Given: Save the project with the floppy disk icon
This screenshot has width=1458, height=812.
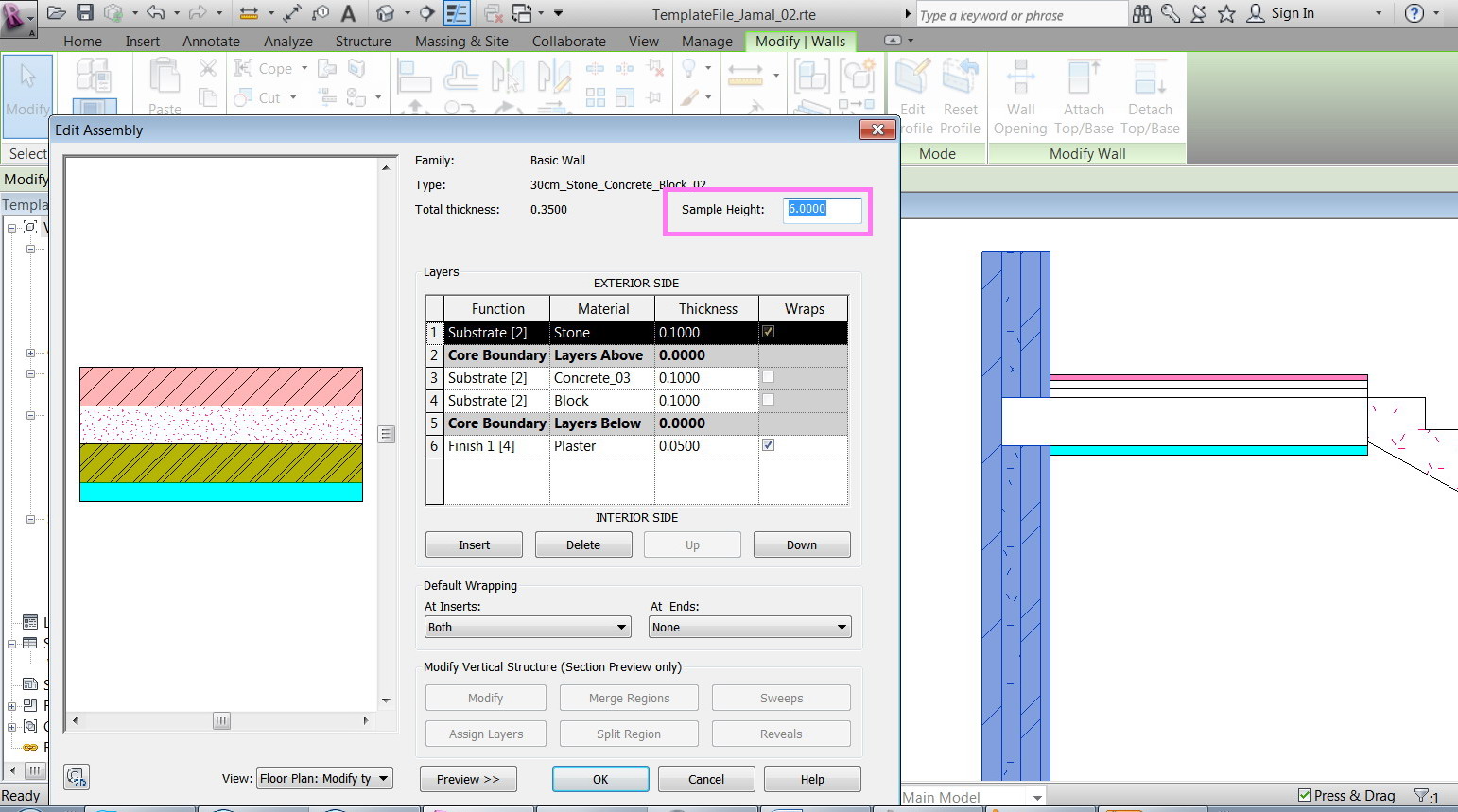Looking at the screenshot, I should [x=85, y=13].
